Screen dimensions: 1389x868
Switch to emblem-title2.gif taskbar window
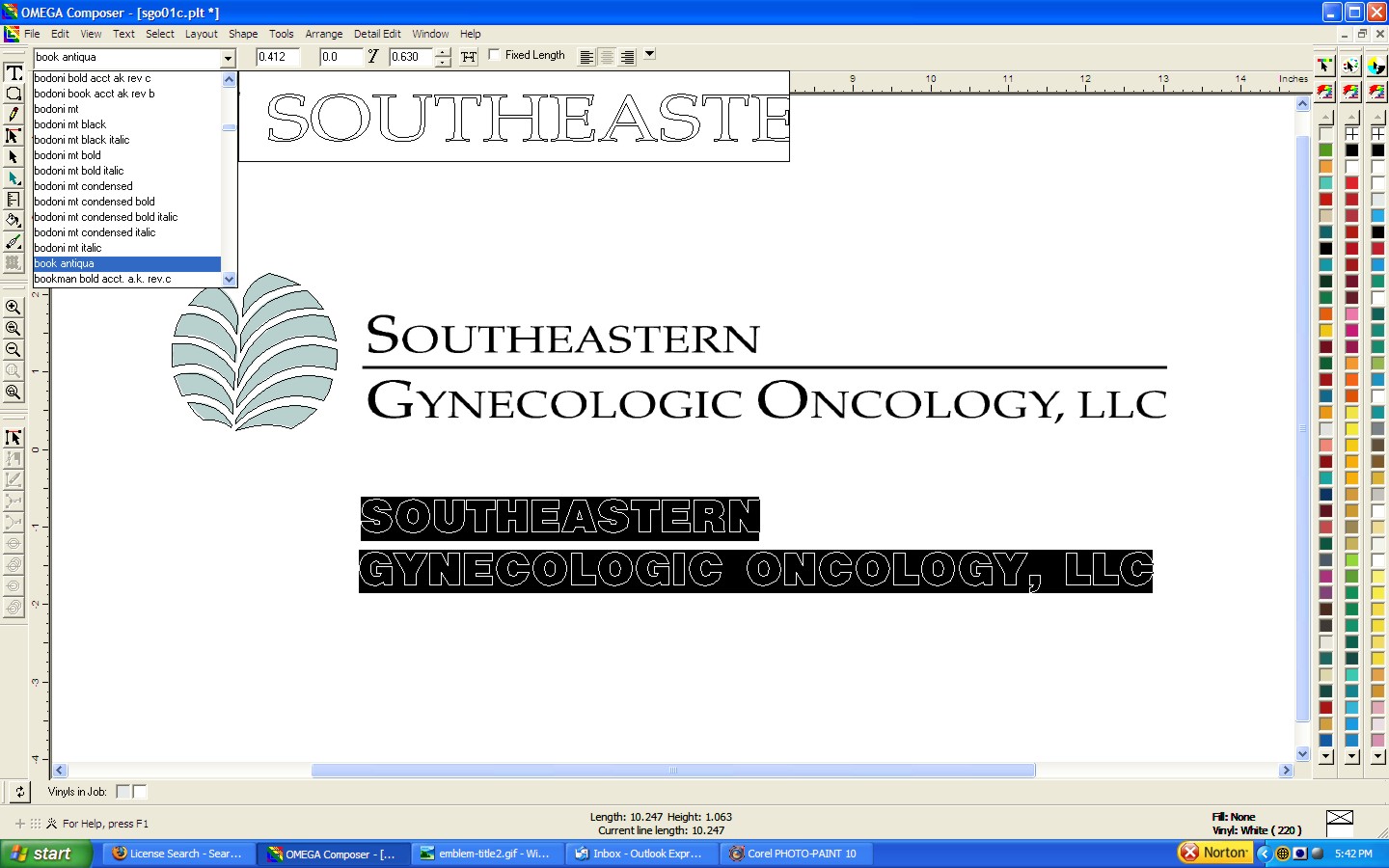pyautogui.click(x=487, y=854)
